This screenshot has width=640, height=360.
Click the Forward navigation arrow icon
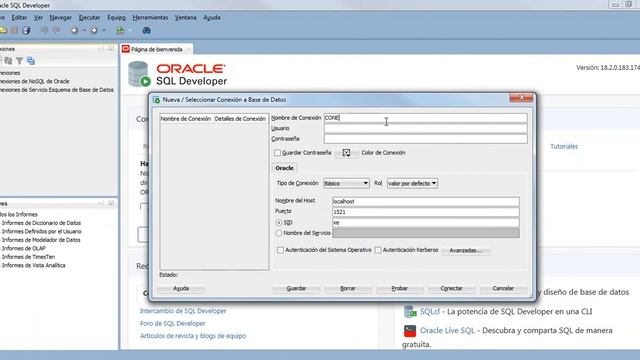(94, 31)
